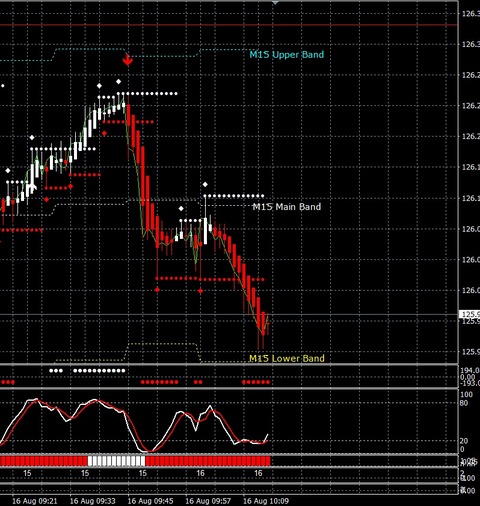Select the M15 Main Band label
The height and width of the screenshot is (506, 480).
287,207
